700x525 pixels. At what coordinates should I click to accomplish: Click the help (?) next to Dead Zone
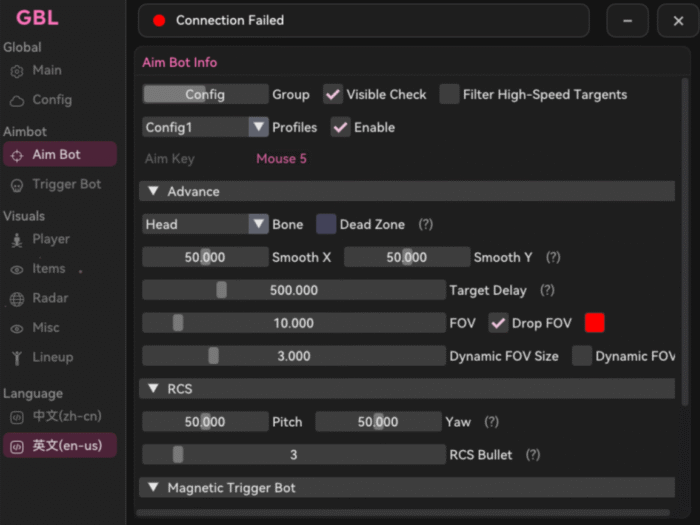click(x=425, y=224)
